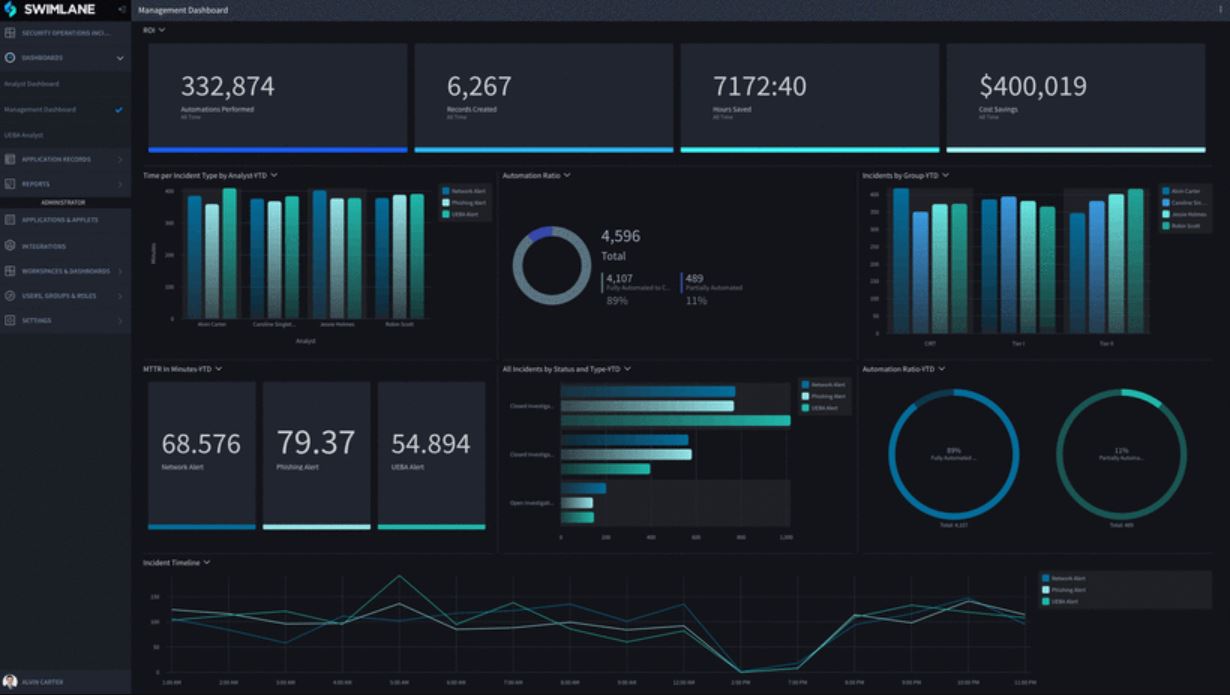Click the Cost Savings $400,019 card
This screenshot has height=695, width=1230.
click(1076, 97)
